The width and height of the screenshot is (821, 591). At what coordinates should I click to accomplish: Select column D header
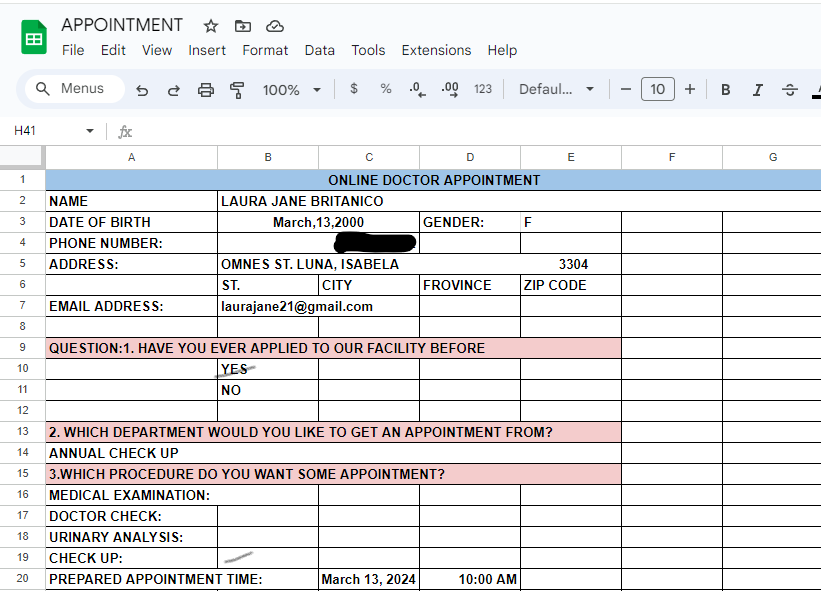(470, 157)
